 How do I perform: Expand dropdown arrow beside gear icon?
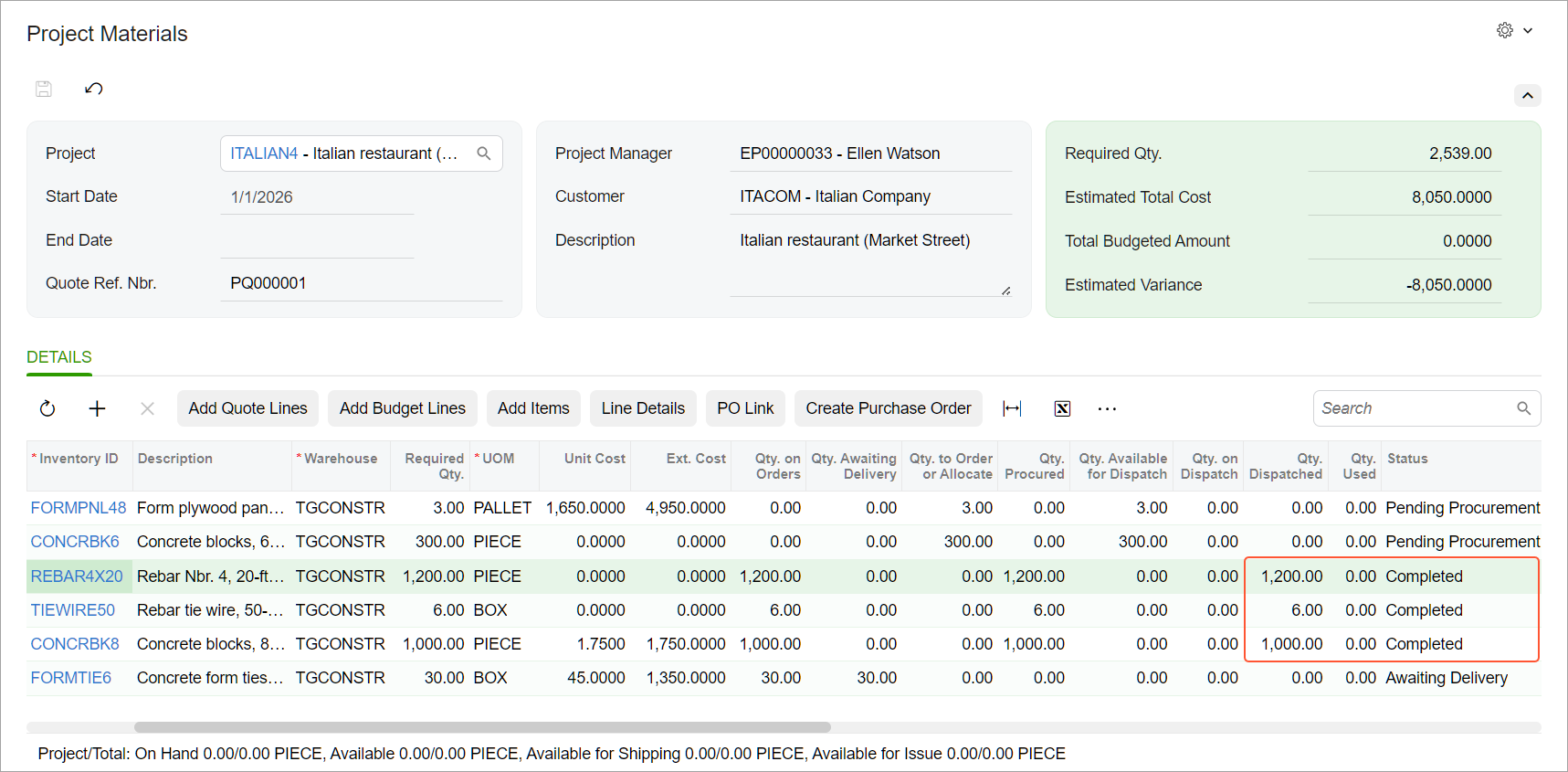click(1528, 31)
